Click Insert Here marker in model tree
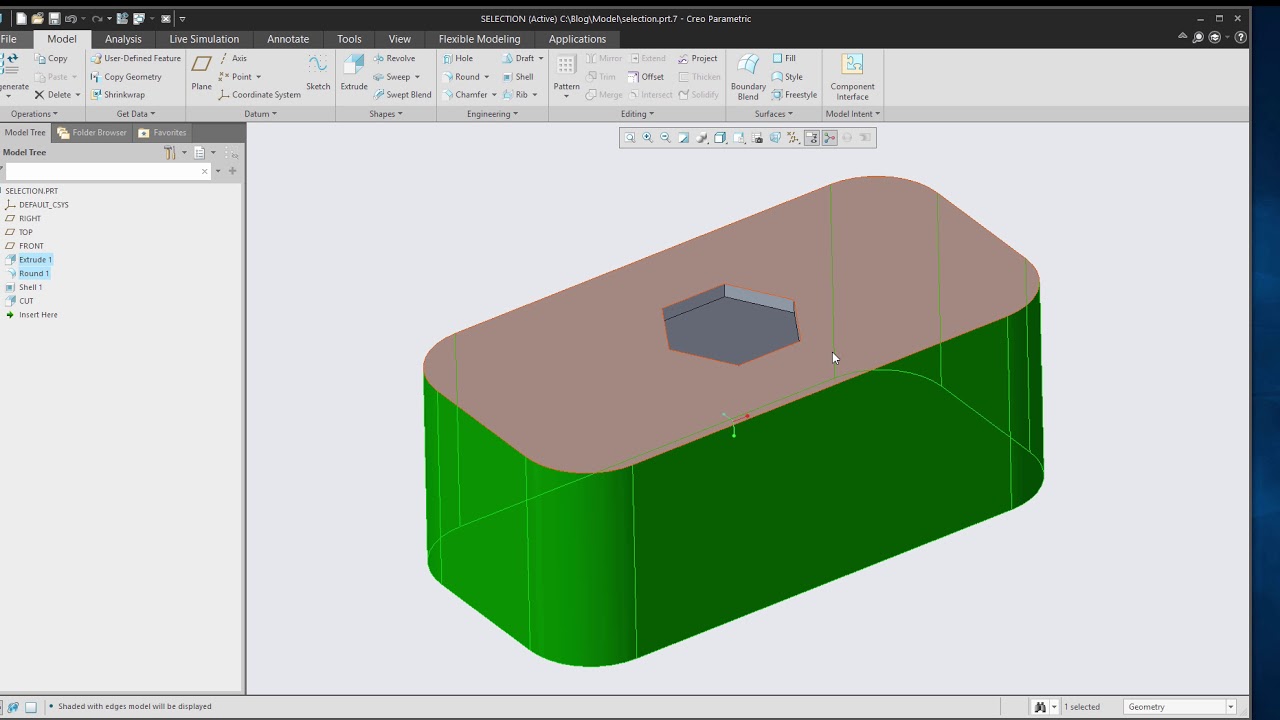The height and width of the screenshot is (720, 1280). tap(32, 315)
